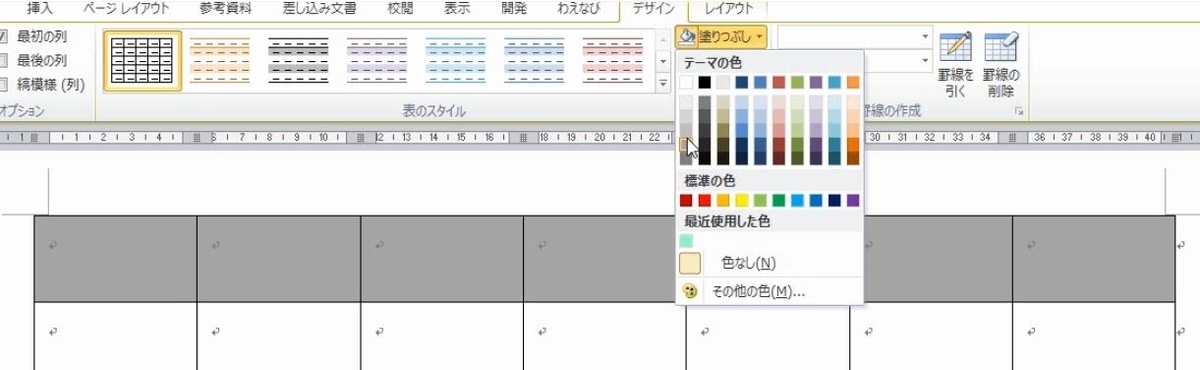Pick the mint swatch under 最近使用した色
Viewport: 1200px width, 370px height.
[x=686, y=240]
